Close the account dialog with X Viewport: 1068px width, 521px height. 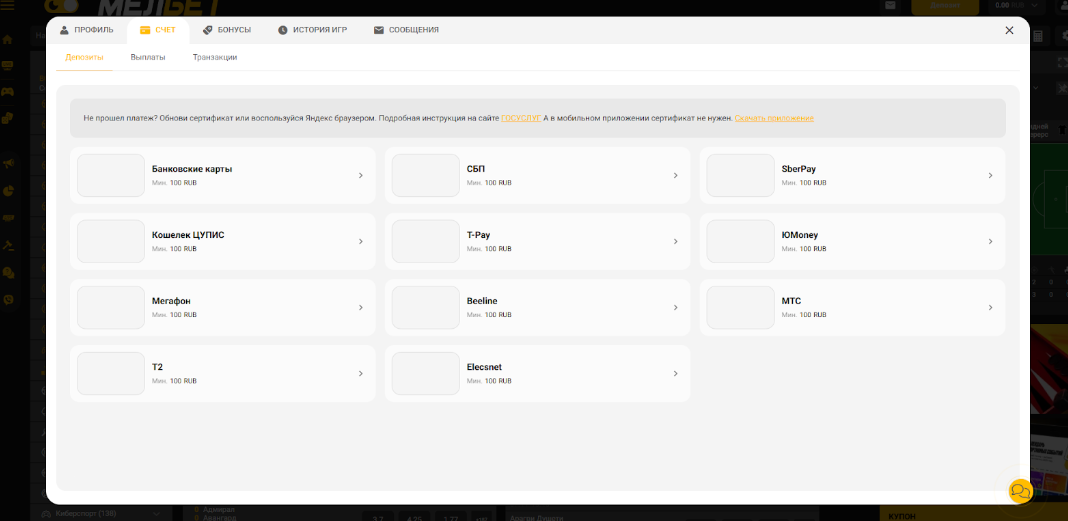coord(1009,31)
